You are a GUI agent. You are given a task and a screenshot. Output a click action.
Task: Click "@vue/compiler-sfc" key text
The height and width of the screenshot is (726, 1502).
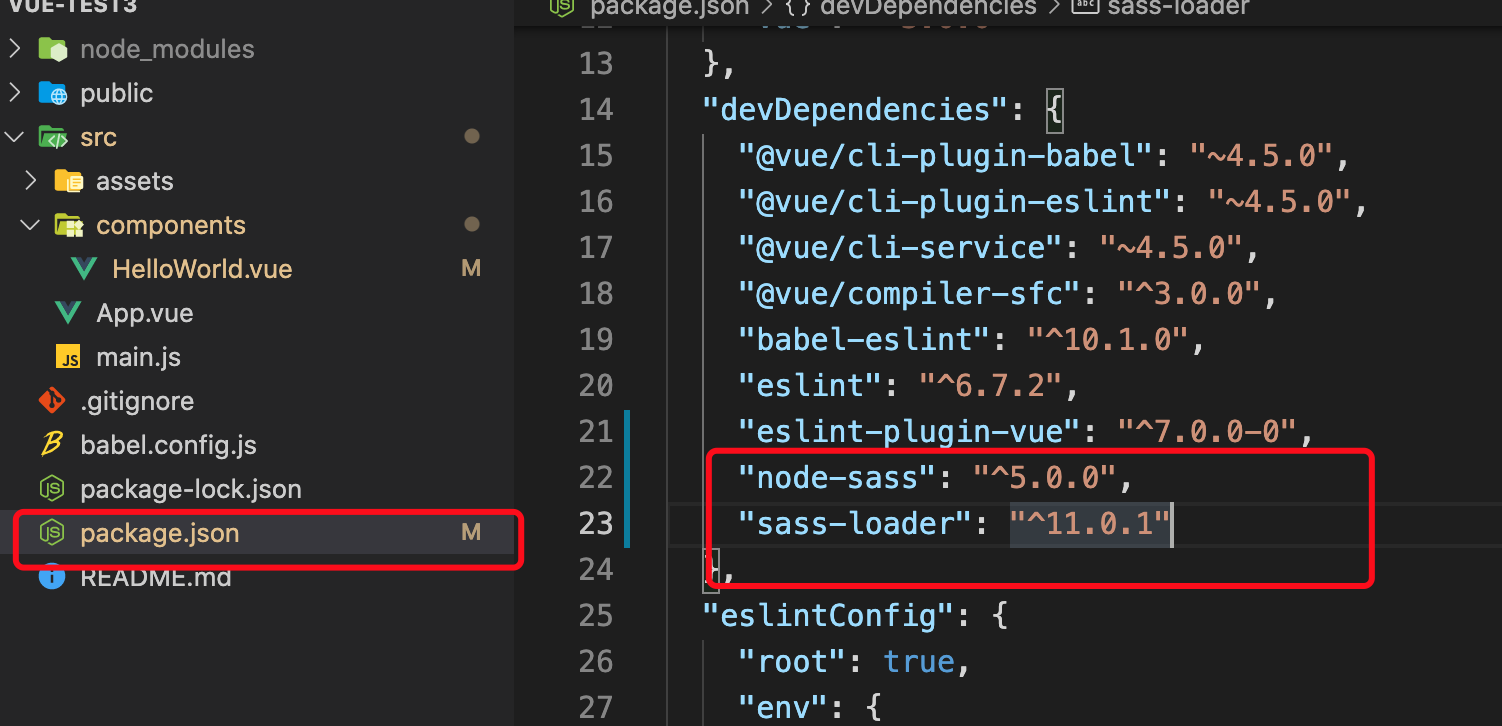pyautogui.click(x=910, y=293)
